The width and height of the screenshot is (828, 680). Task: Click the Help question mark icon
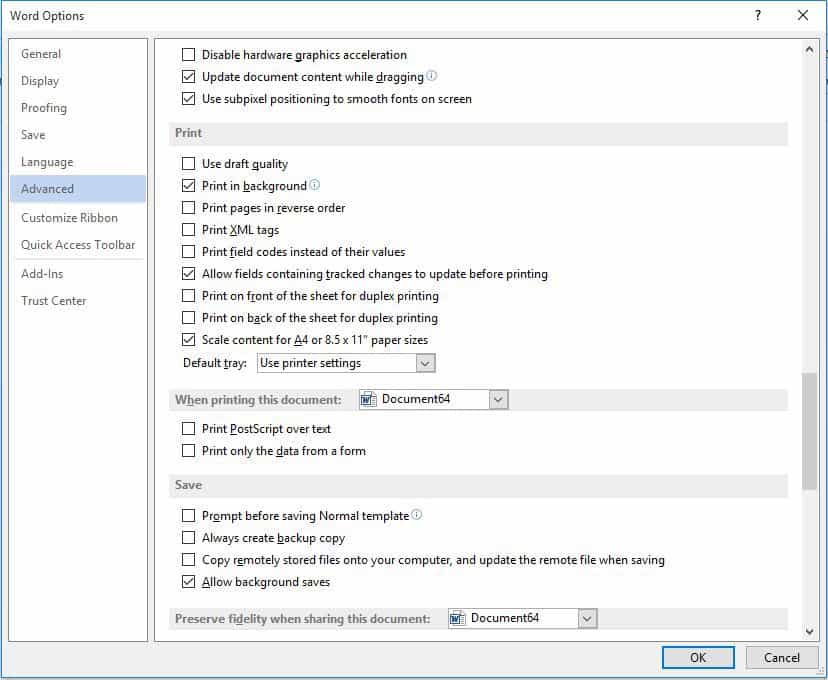coord(758,15)
